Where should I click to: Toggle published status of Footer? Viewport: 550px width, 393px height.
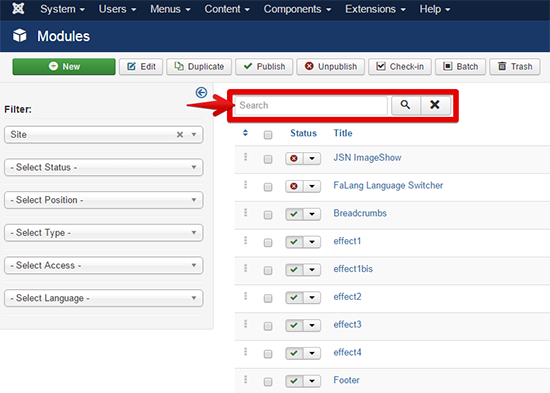294,381
